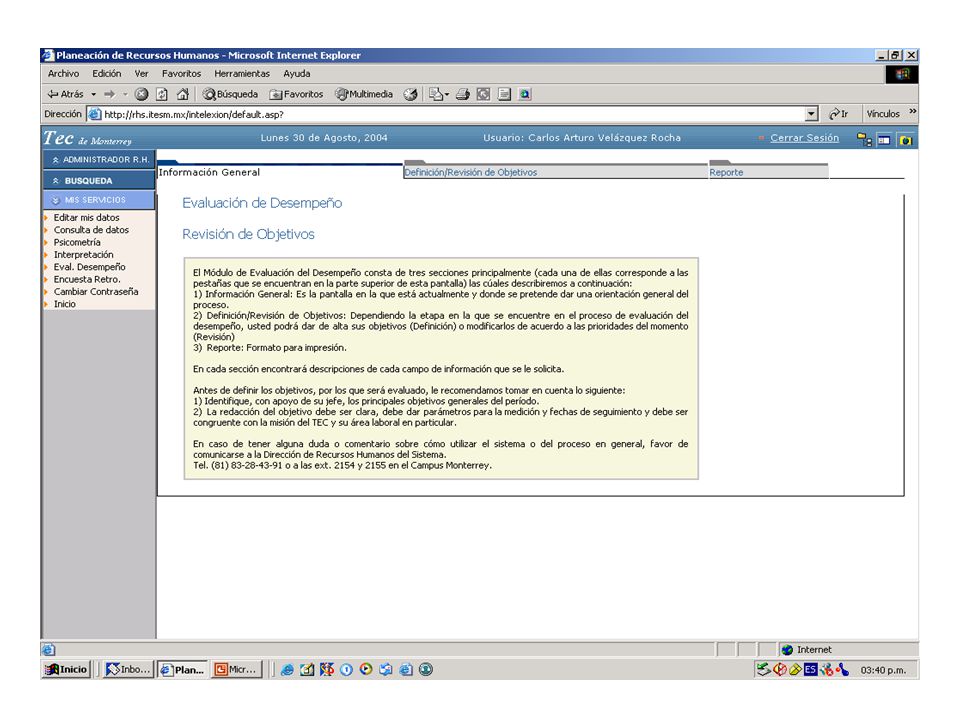Click the ES language indicator in tray
This screenshot has height=720, width=960.
click(x=811, y=670)
